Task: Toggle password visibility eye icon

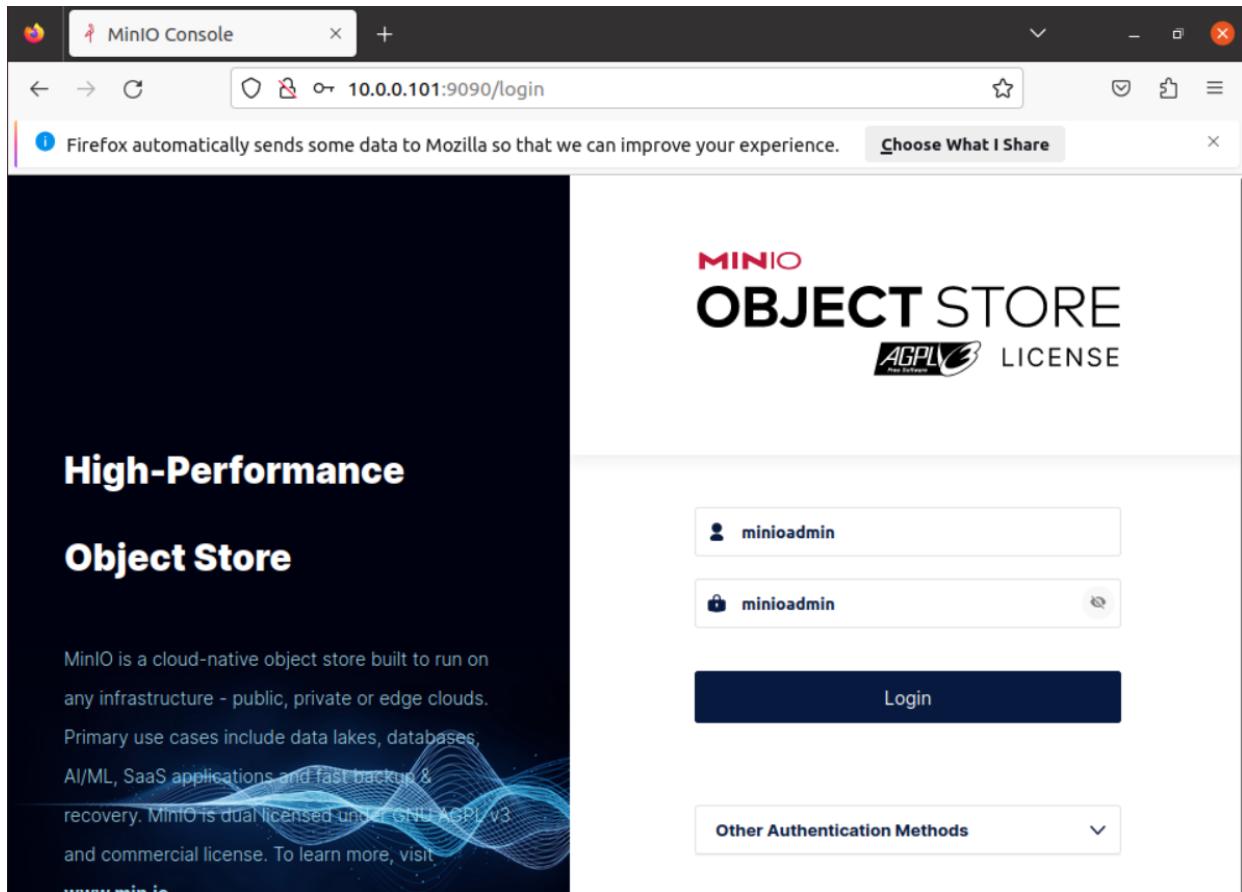Action: tap(1098, 603)
